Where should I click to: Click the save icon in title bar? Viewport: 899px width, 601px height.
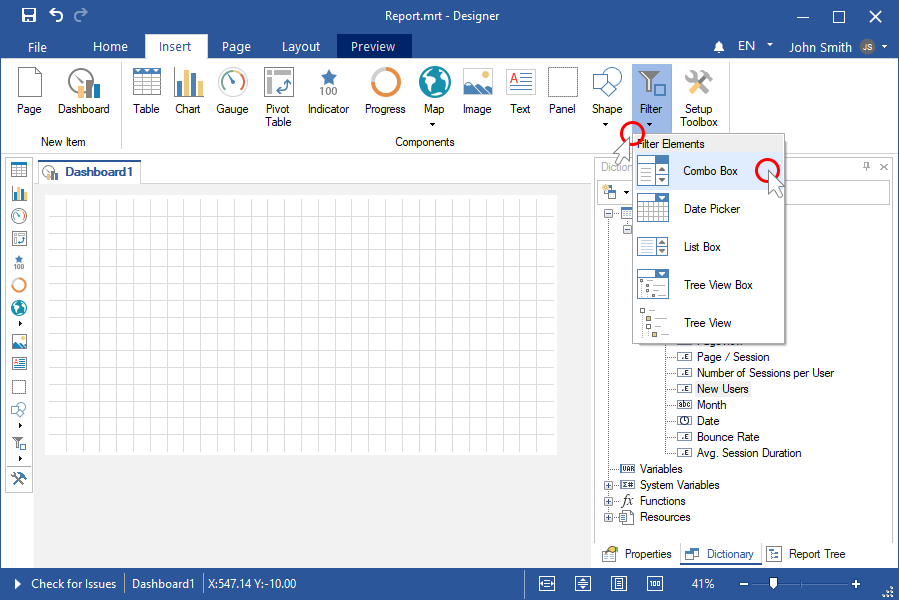(x=29, y=16)
